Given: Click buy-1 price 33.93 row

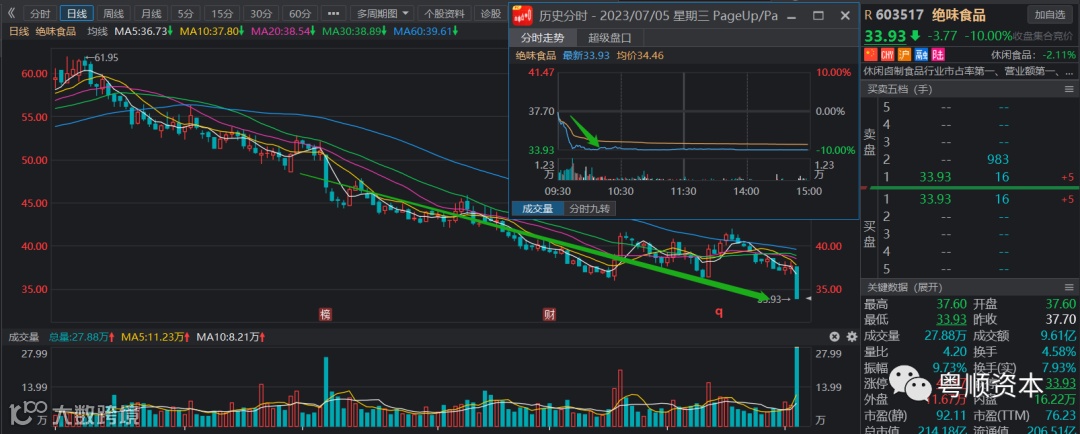Looking at the screenshot, I should coord(935,199).
